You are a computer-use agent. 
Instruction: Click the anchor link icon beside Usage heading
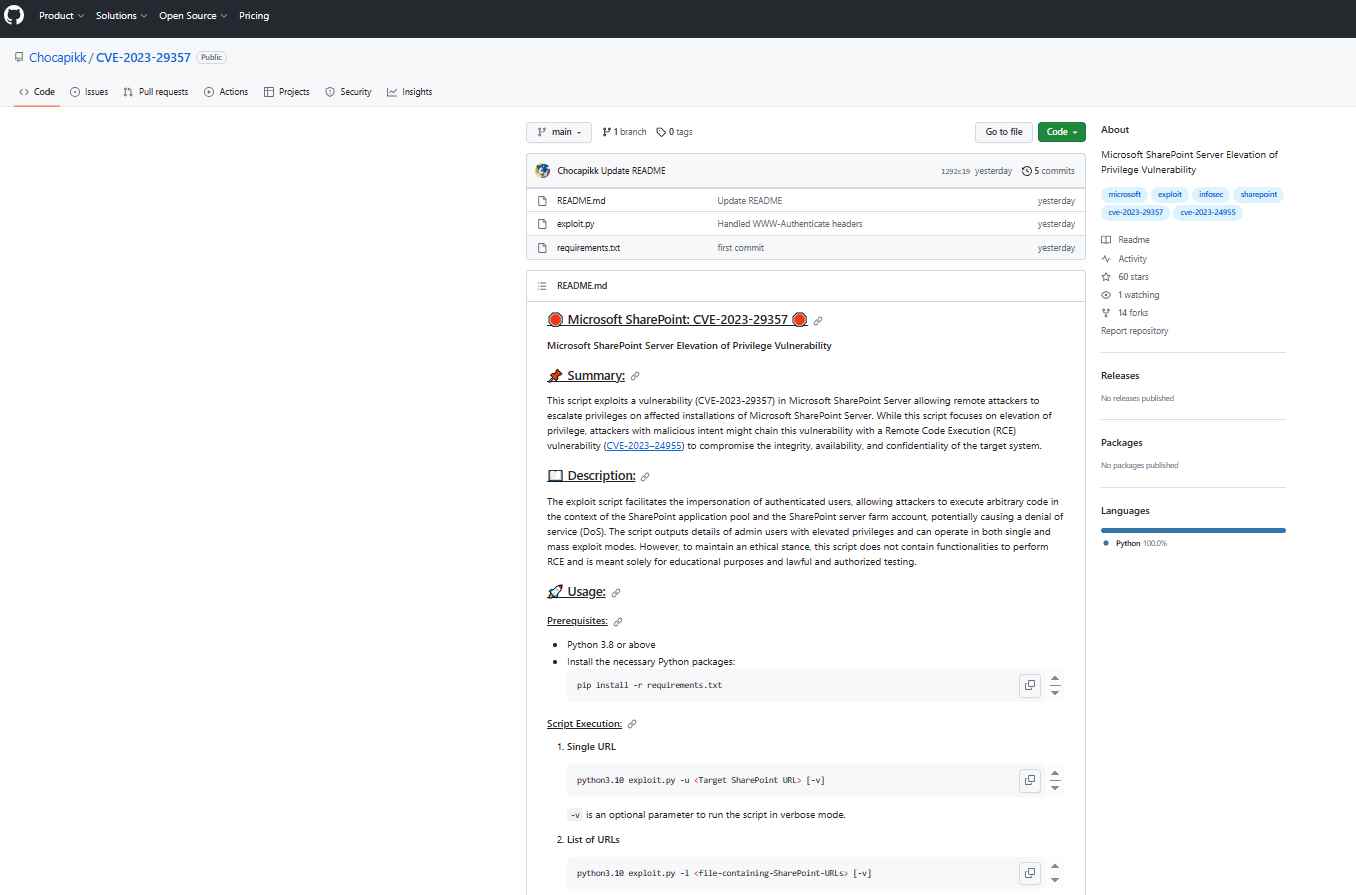(x=616, y=593)
